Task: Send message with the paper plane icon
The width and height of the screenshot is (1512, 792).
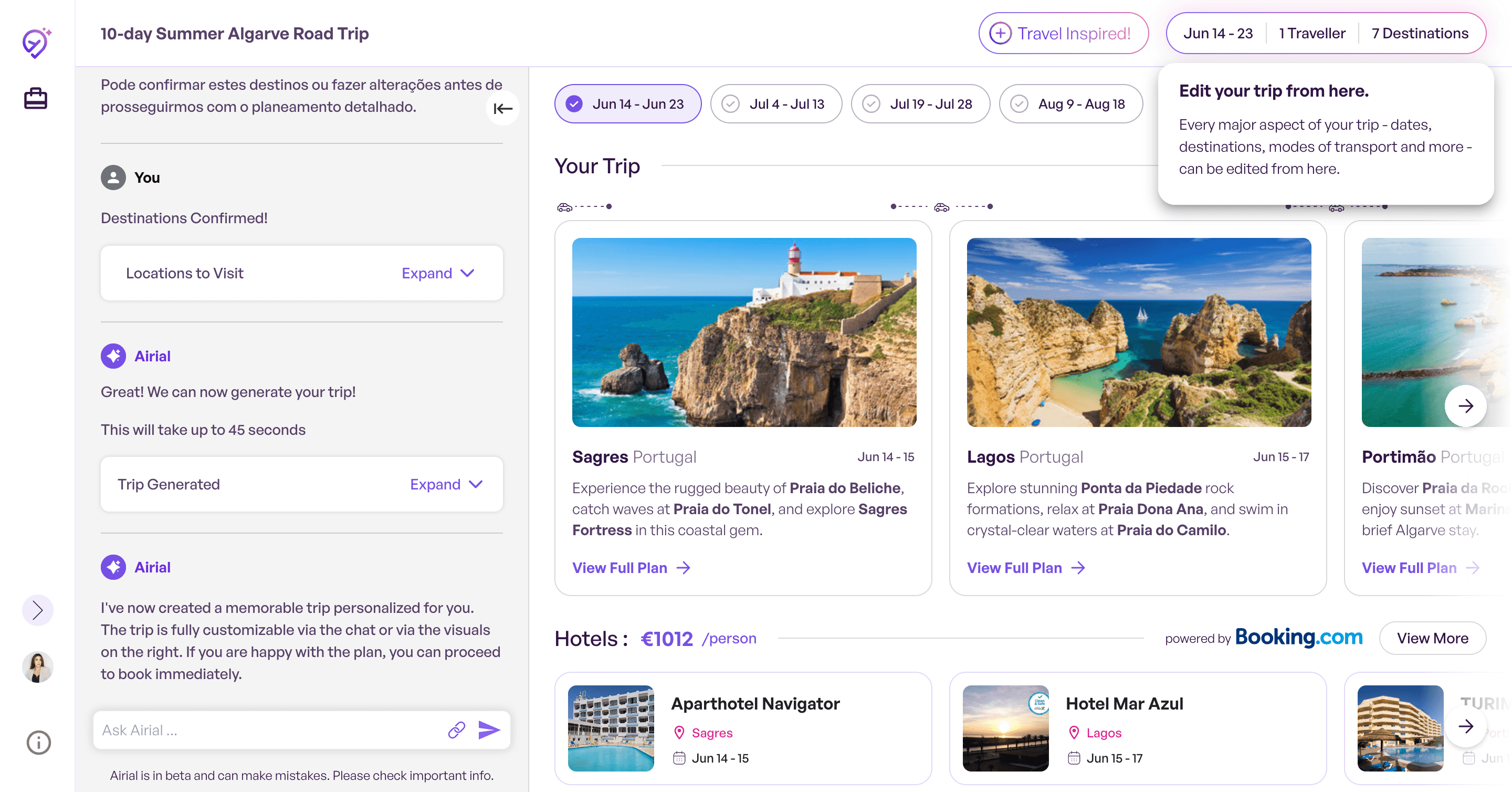Action: [x=489, y=730]
